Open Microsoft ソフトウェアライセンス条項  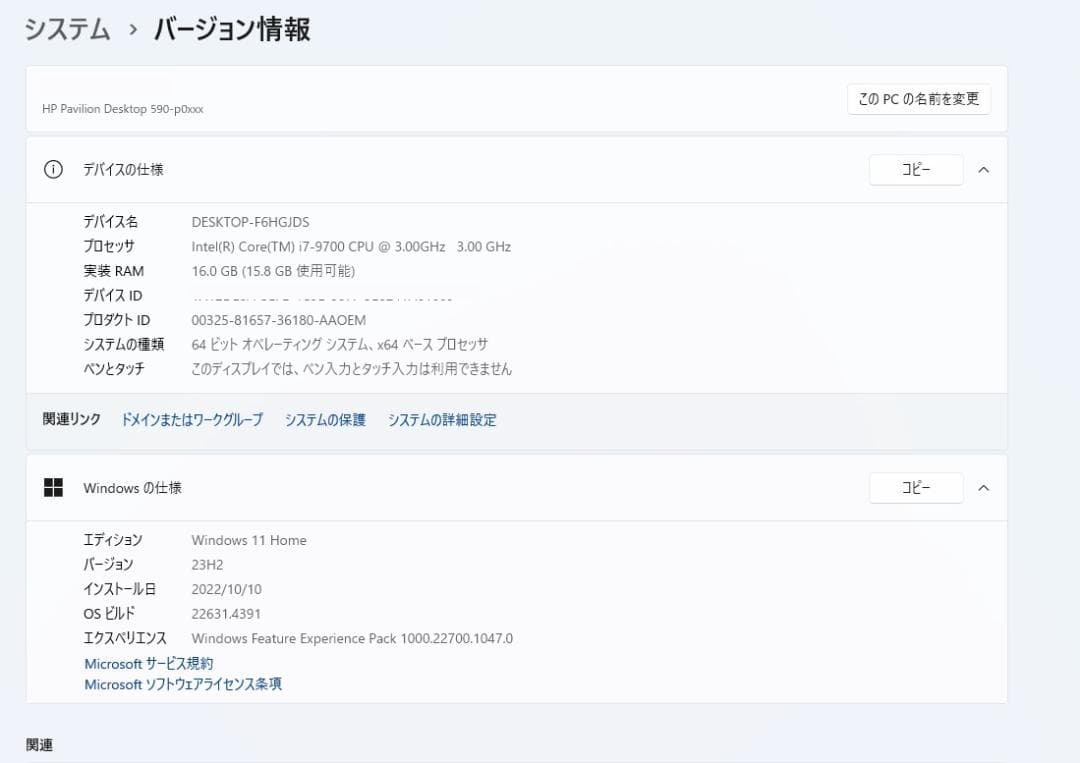coord(183,684)
